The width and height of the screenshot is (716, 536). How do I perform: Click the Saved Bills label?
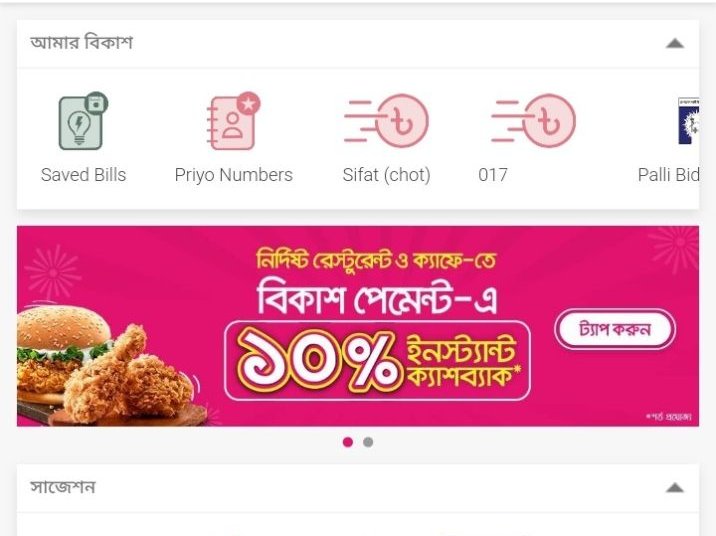(x=83, y=175)
